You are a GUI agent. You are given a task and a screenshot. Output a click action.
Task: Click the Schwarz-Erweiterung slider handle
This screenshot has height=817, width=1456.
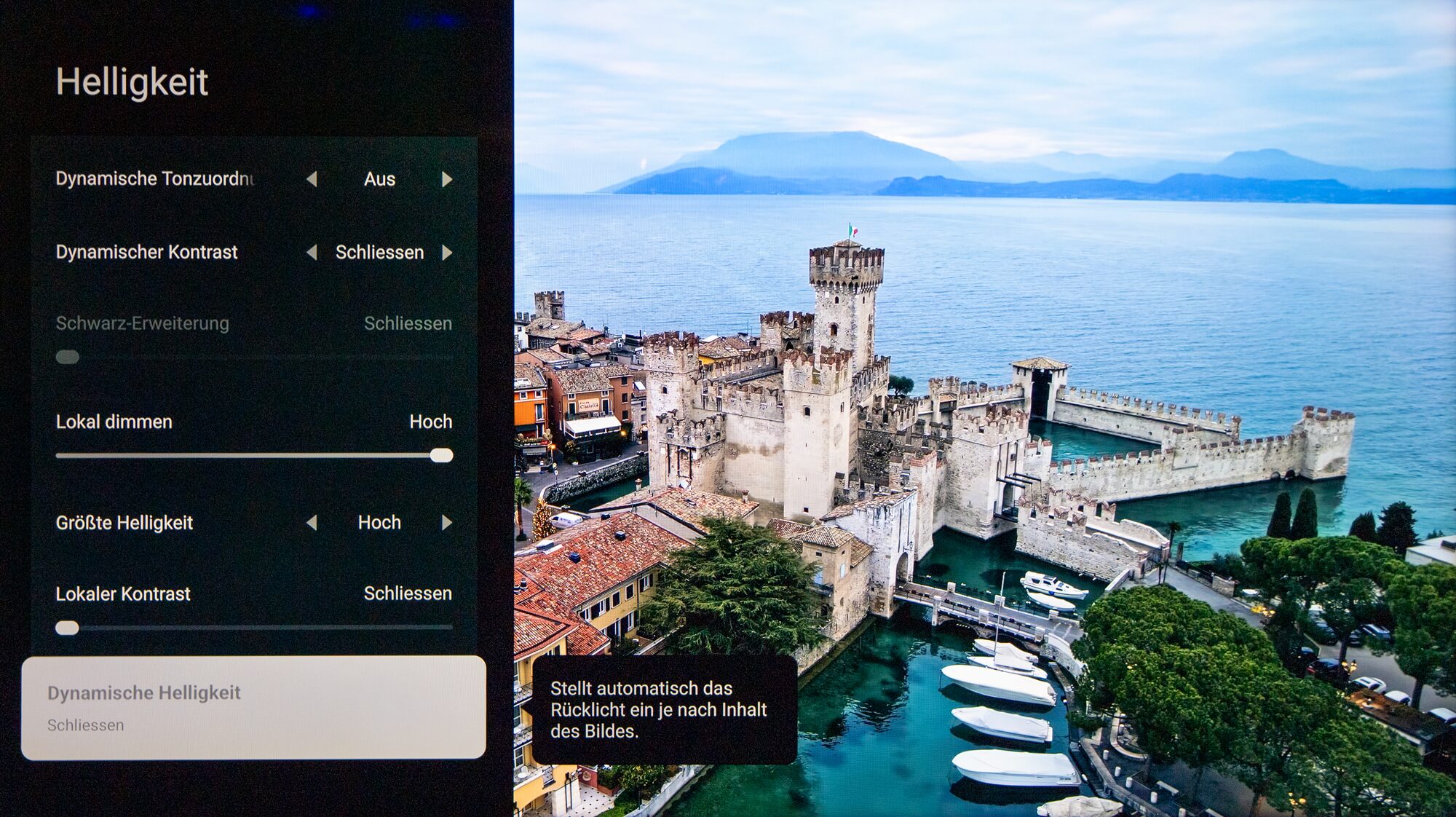click(x=67, y=357)
